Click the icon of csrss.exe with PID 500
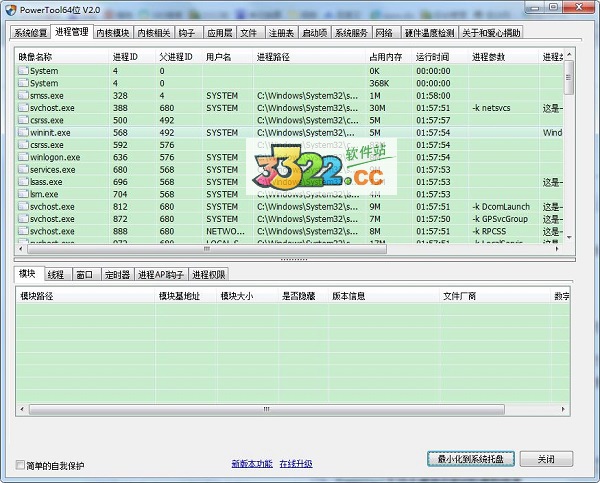 point(23,120)
